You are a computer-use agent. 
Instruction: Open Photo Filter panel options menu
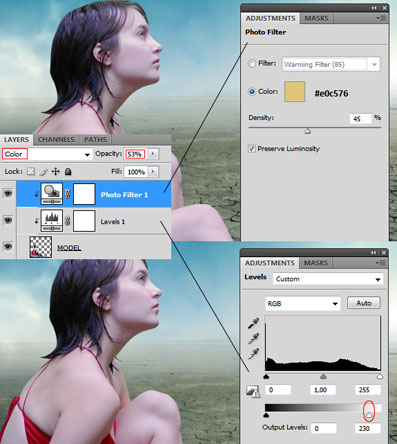[x=381, y=18]
